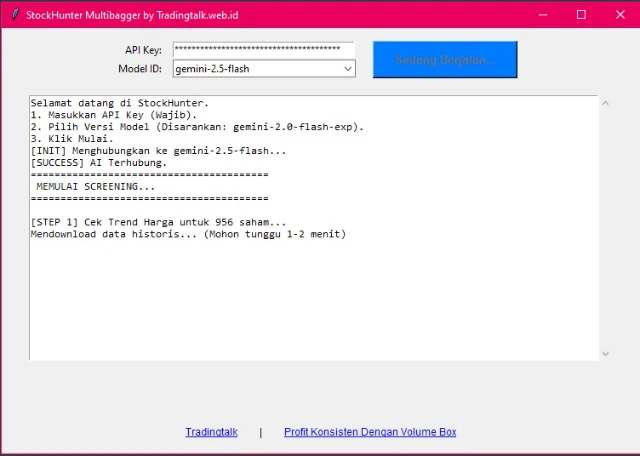Click the API Key input field
Image resolution: width=640 pixels, height=456 pixels.
(264, 49)
